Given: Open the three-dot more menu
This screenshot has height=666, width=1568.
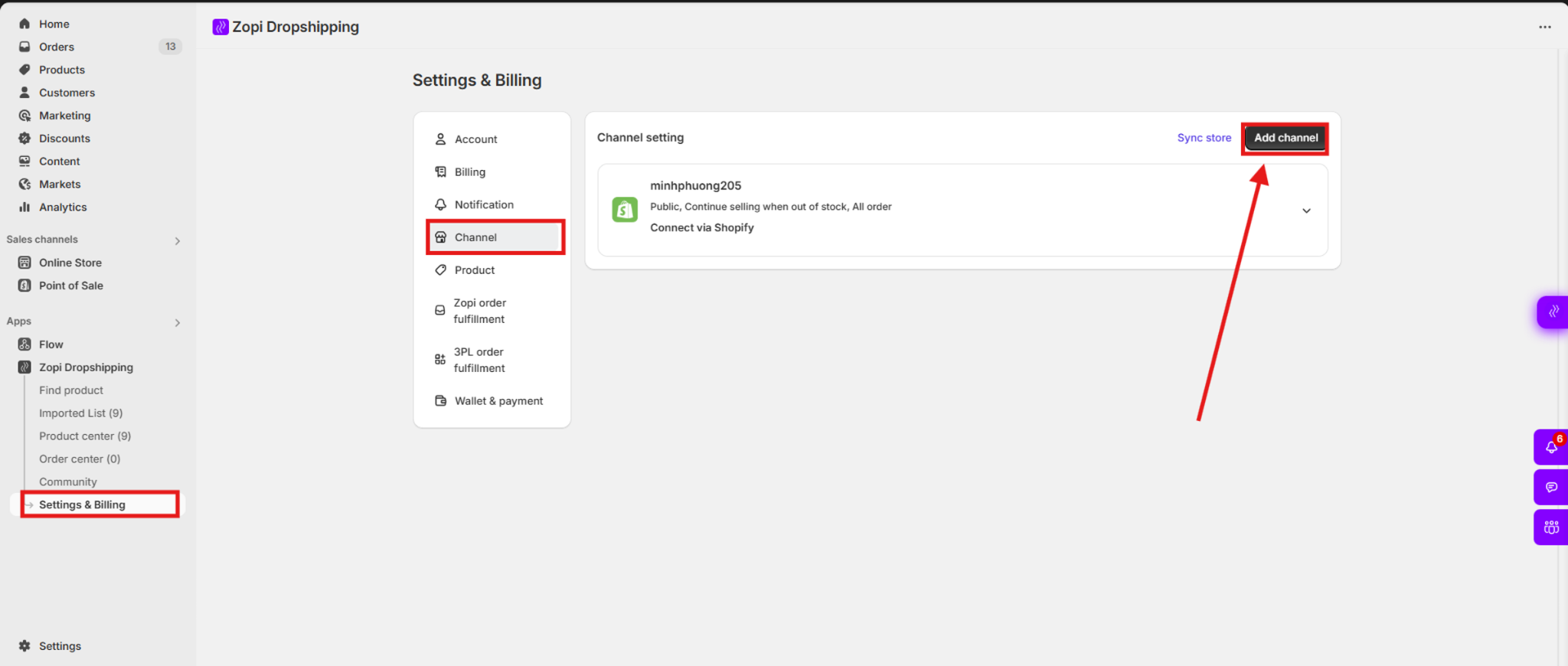Looking at the screenshot, I should tap(1545, 27).
